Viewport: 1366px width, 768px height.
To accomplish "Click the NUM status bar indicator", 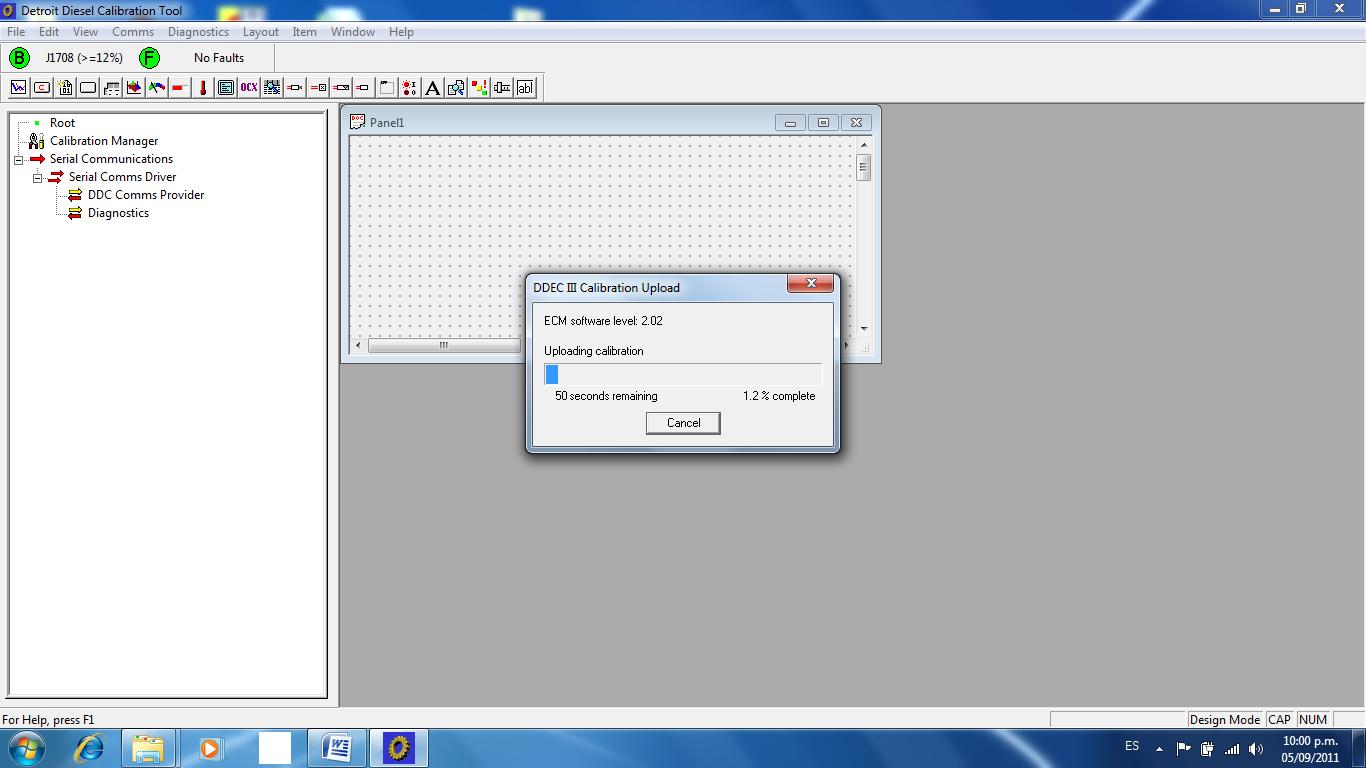I will point(1313,719).
